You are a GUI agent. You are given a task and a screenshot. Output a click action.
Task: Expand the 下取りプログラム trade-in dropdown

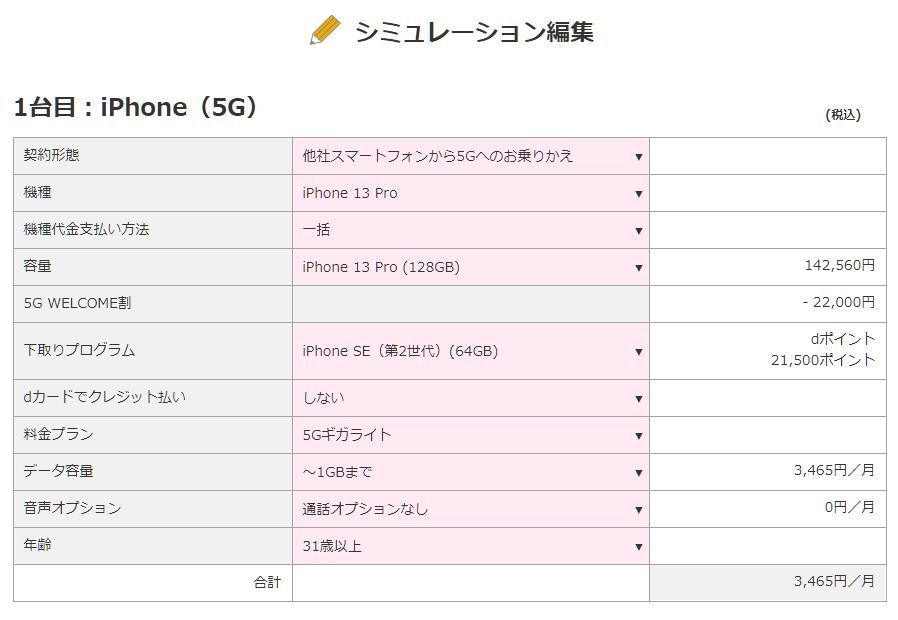click(x=471, y=351)
